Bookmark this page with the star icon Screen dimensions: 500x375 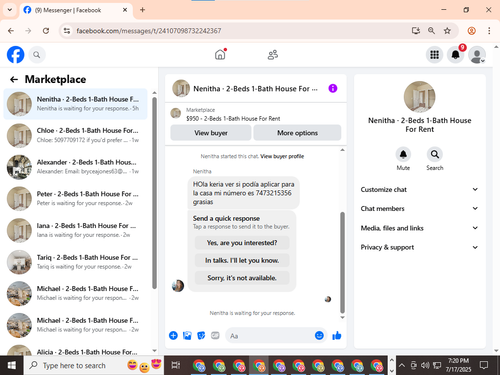447,31
